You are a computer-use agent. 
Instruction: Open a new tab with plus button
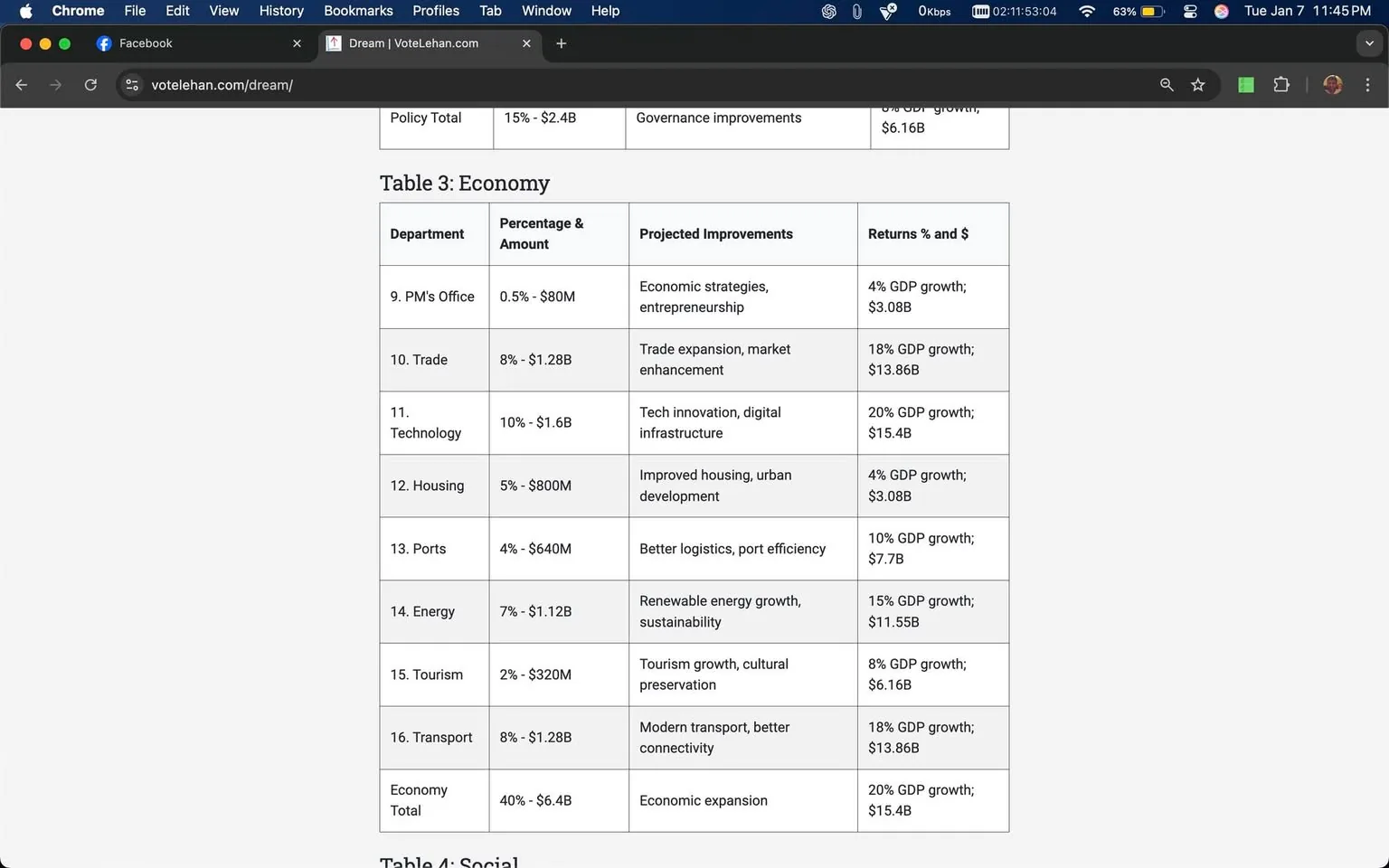(562, 42)
